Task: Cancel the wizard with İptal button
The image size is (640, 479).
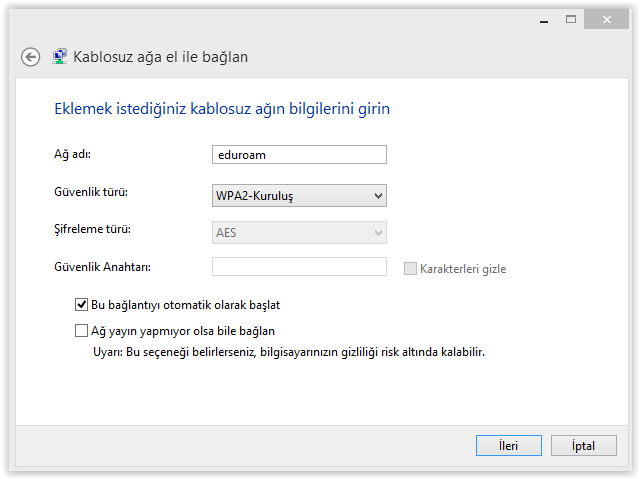Action: (x=584, y=446)
